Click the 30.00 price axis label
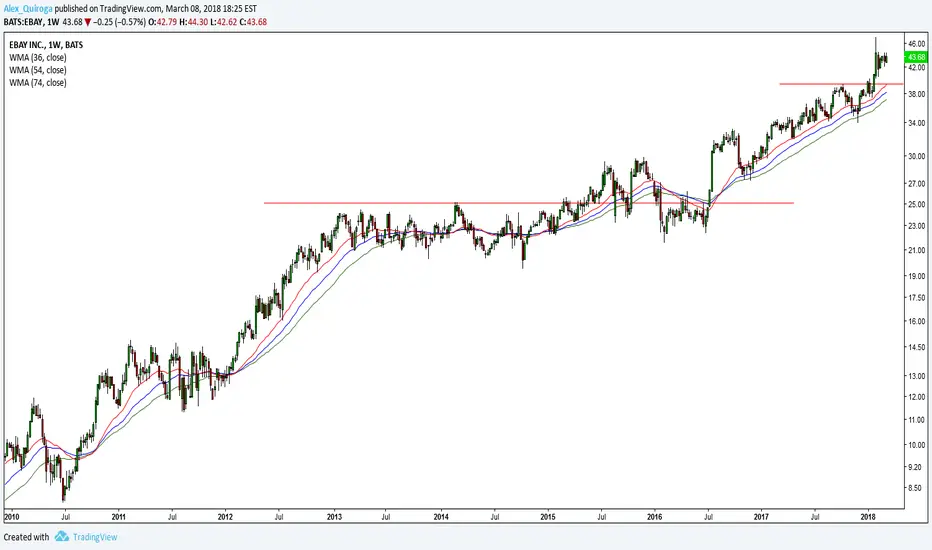 [x=917, y=156]
